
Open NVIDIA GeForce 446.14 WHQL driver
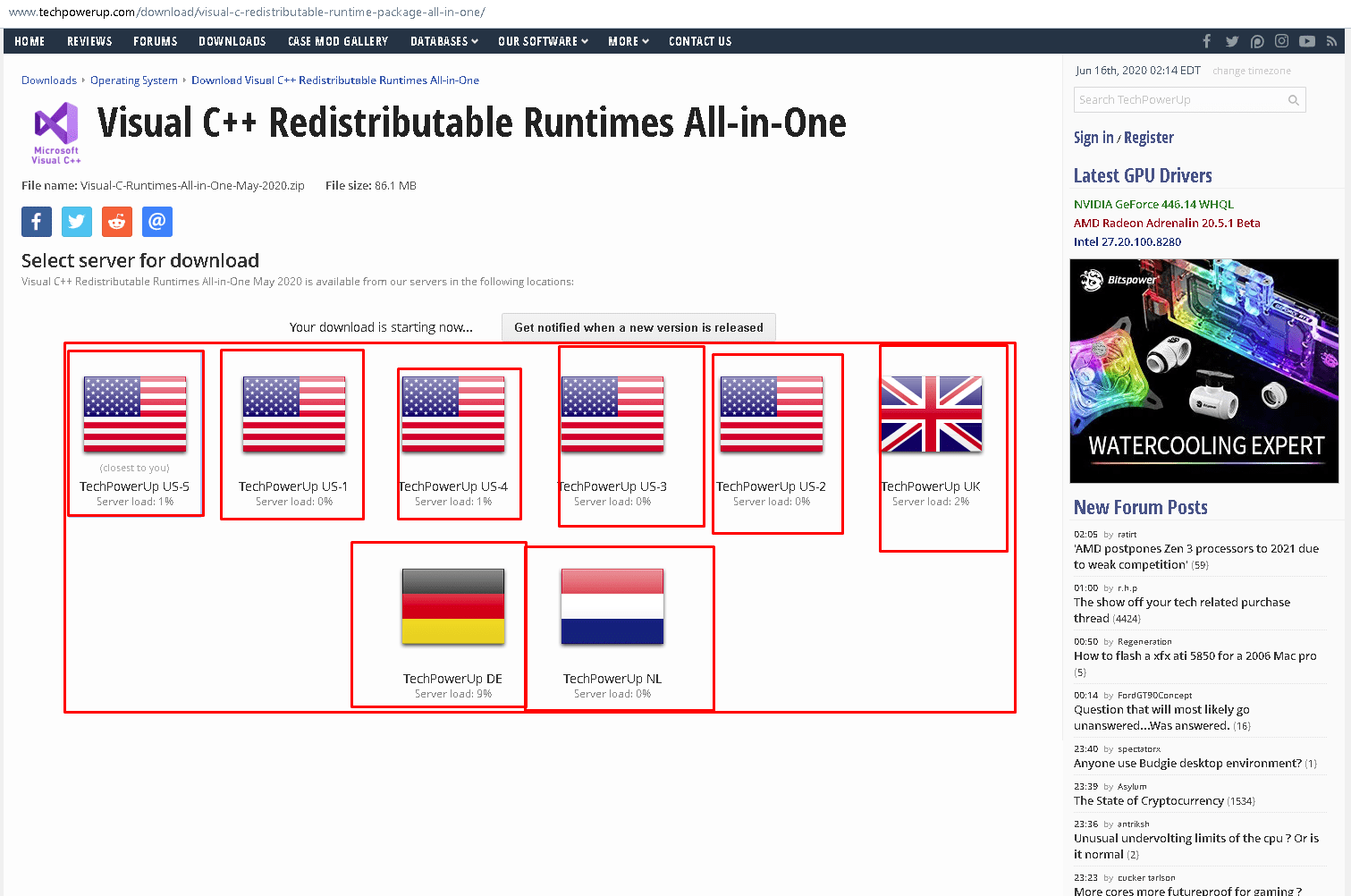(1153, 204)
